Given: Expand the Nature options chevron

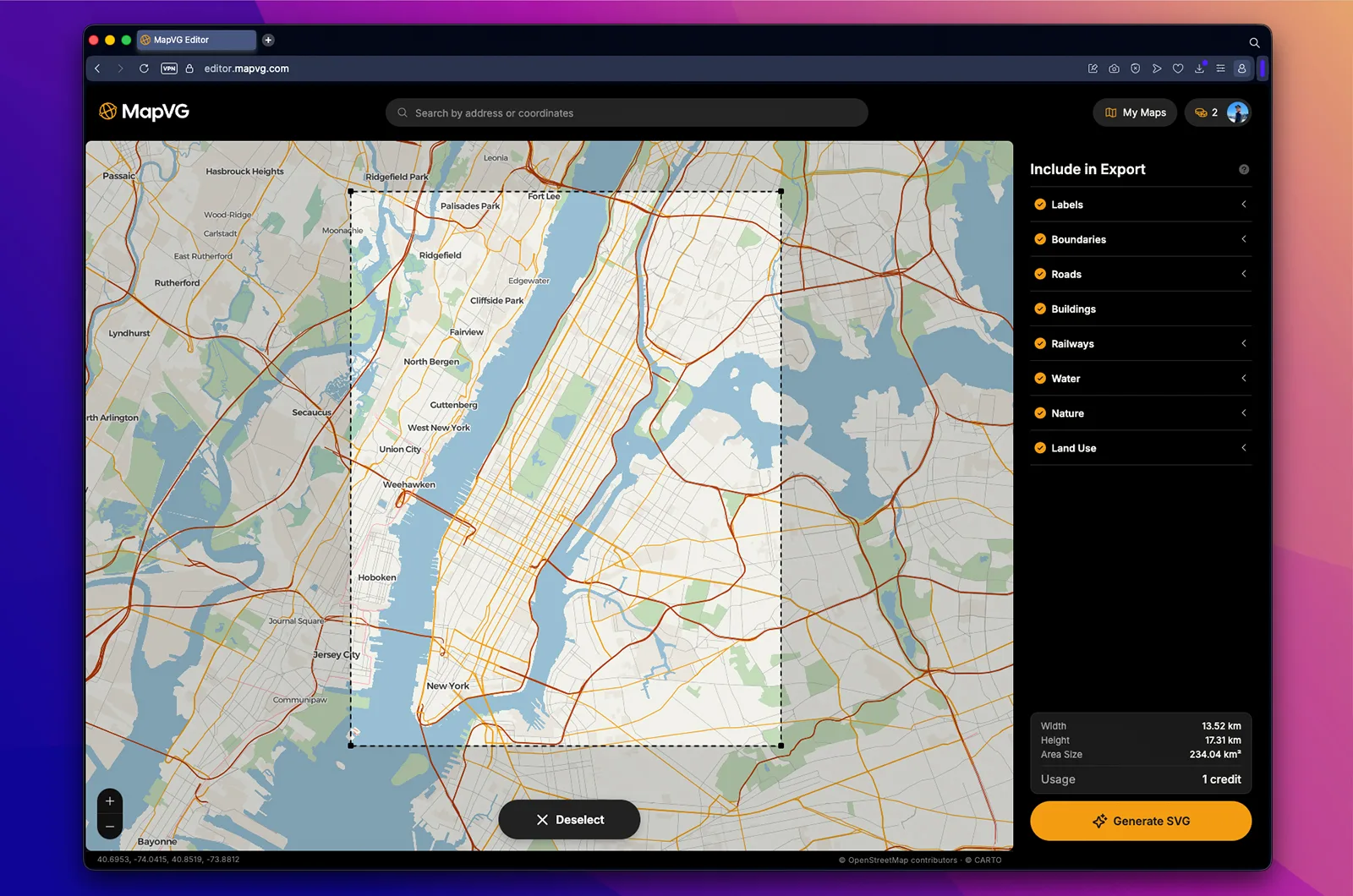Looking at the screenshot, I should tap(1244, 413).
